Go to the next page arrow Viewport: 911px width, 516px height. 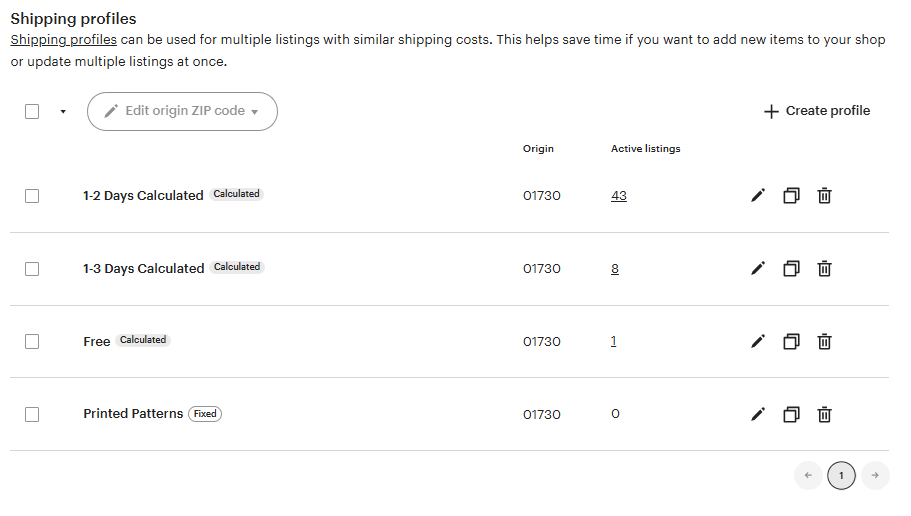(875, 475)
